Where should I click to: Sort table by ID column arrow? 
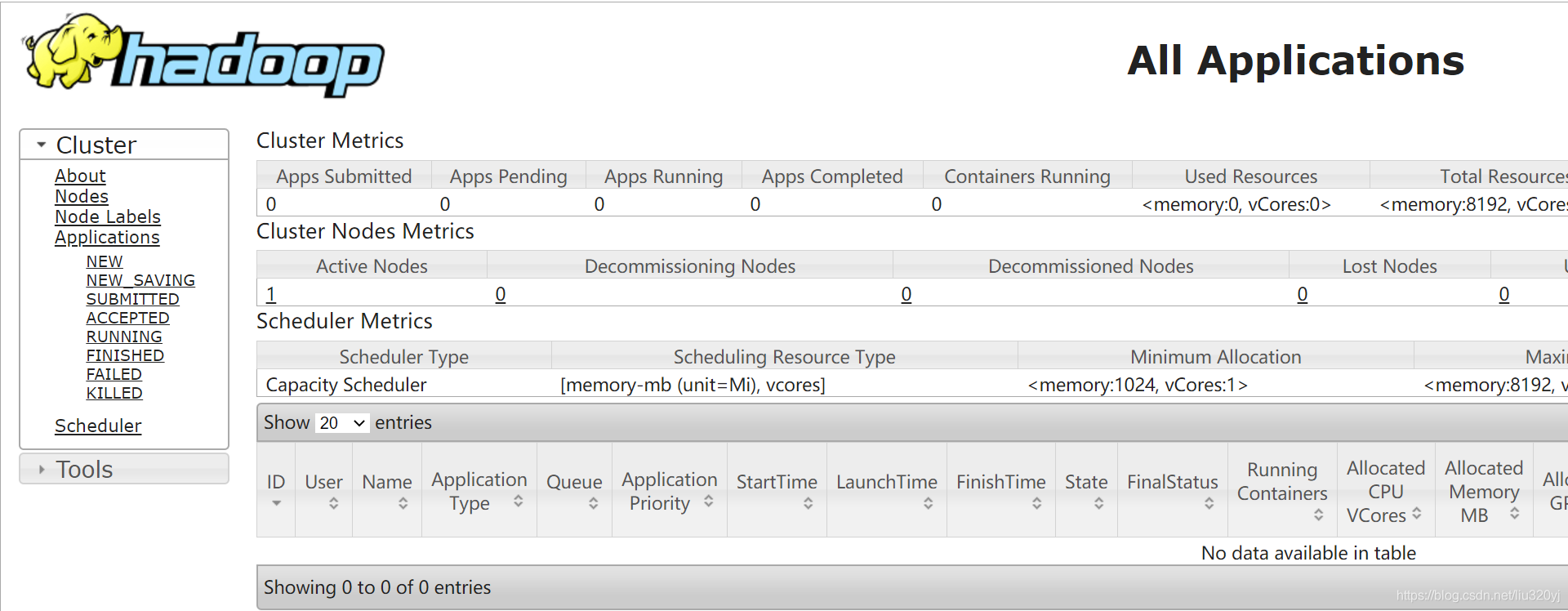276,503
